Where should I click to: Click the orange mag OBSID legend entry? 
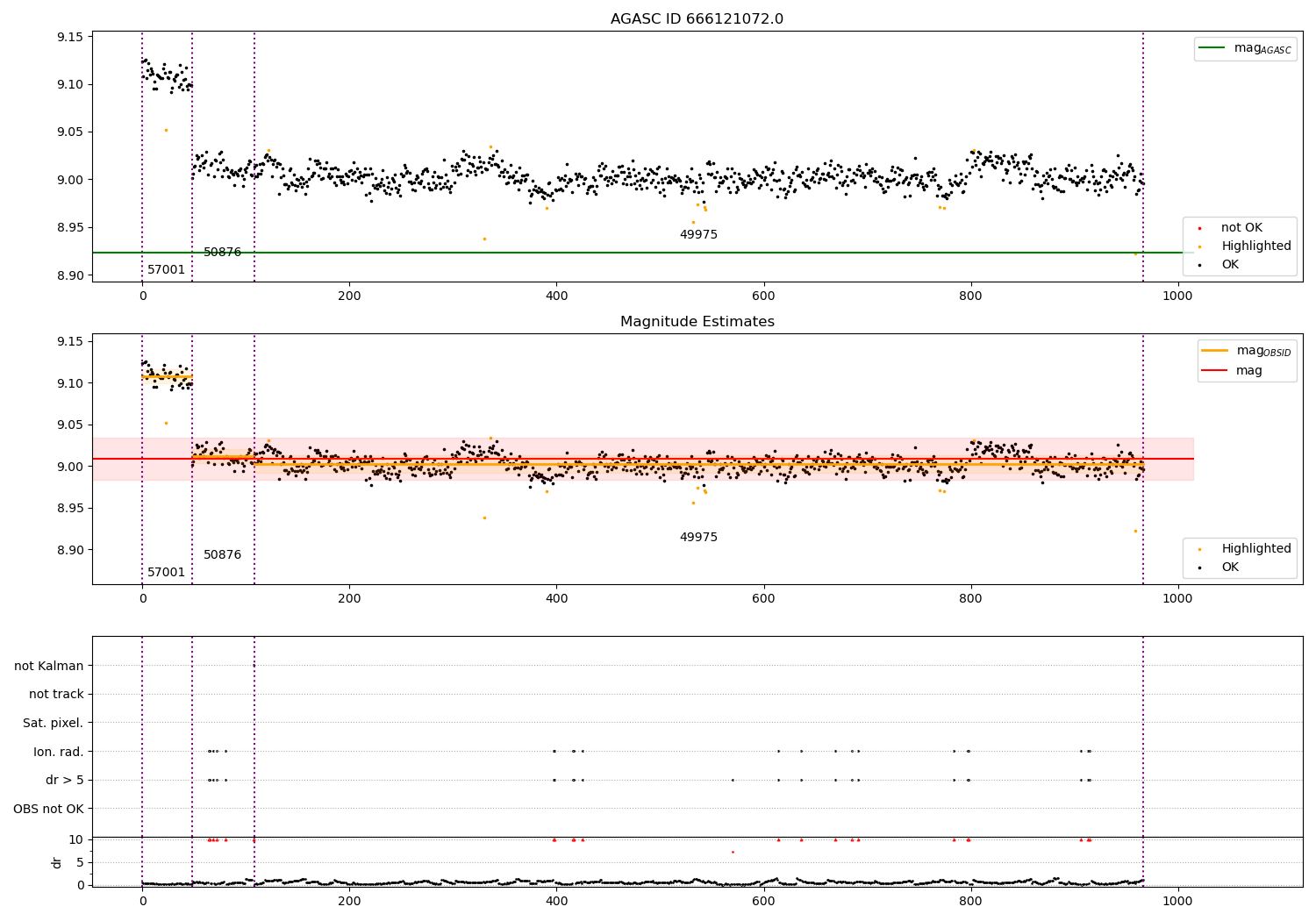click(1247, 351)
